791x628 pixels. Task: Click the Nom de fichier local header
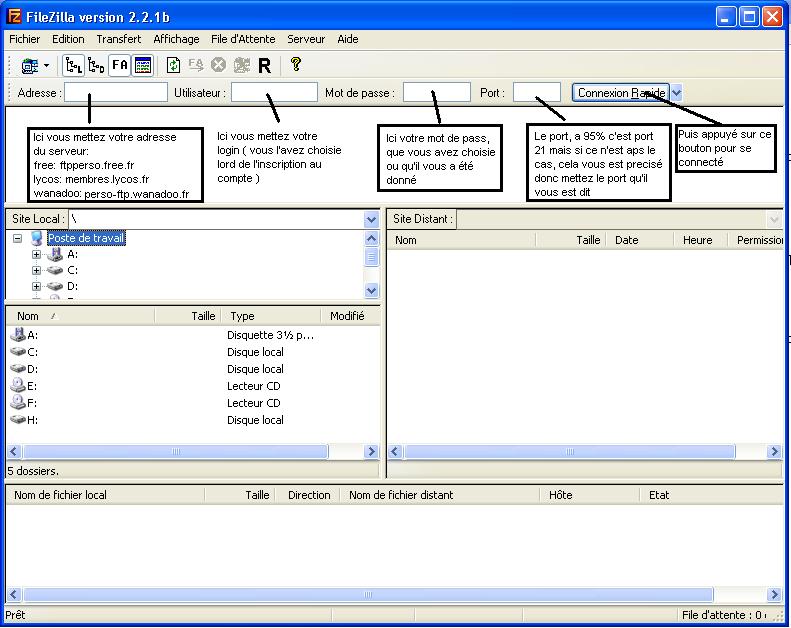105,495
